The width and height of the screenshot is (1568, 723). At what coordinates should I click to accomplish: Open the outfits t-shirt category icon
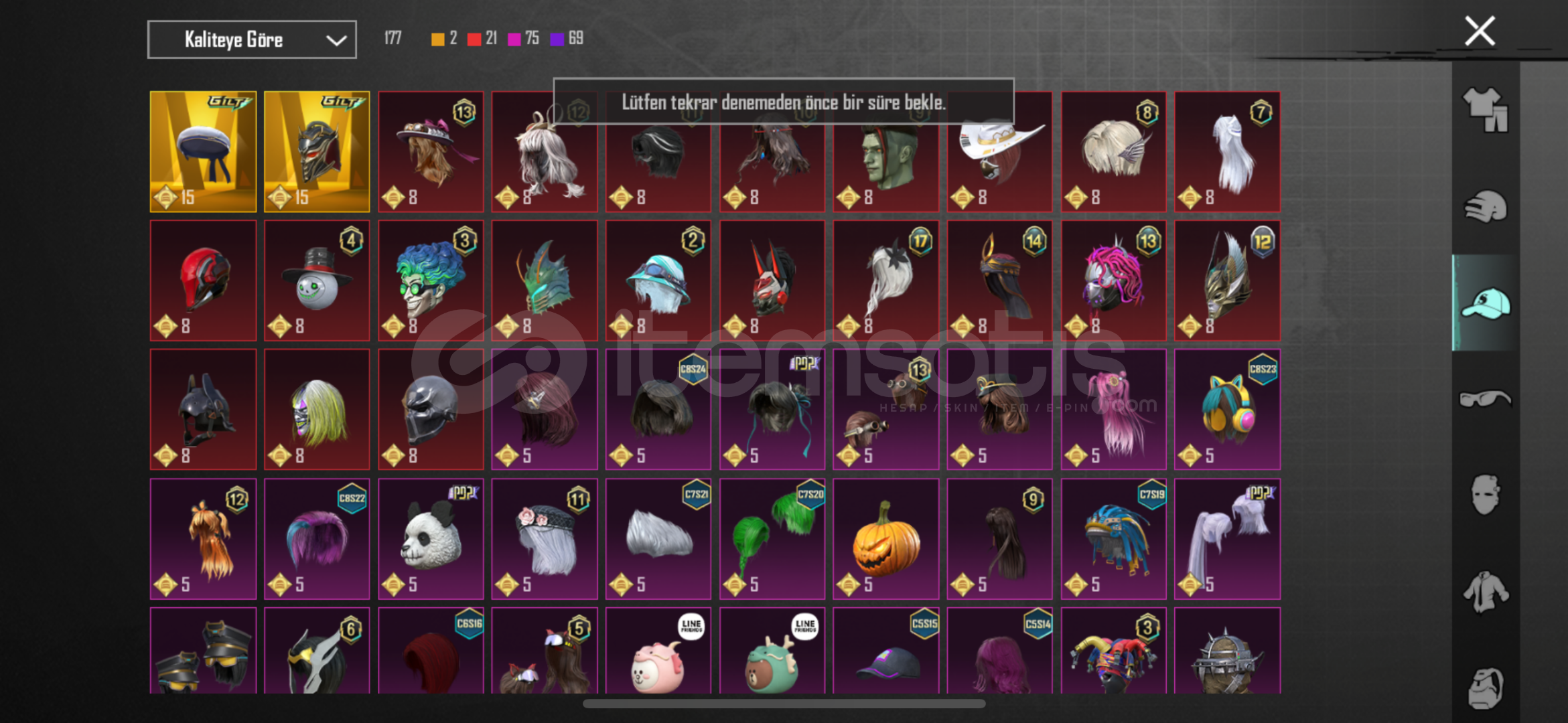pyautogui.click(x=1485, y=110)
